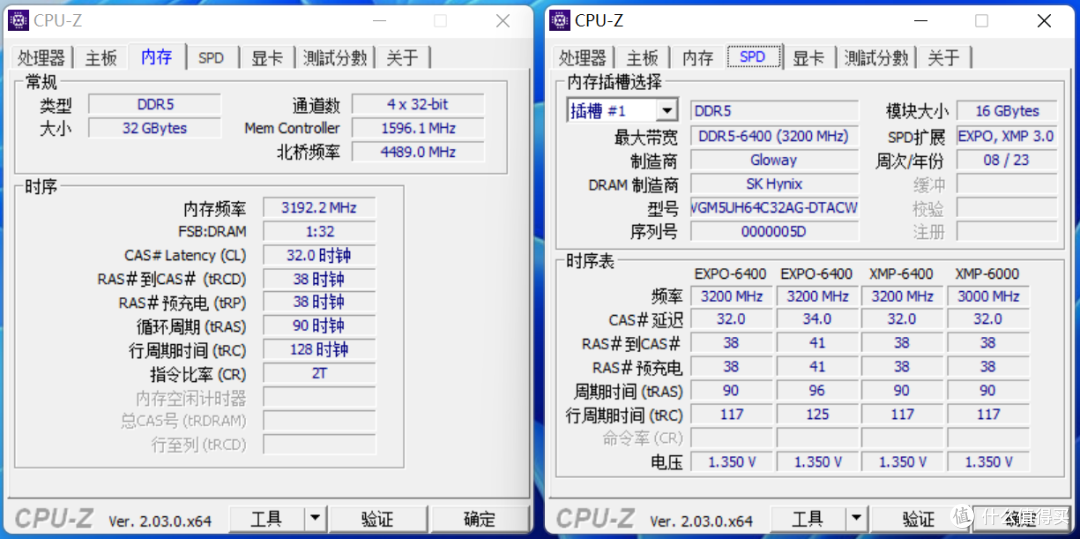Click 32.0 时钟 CAS Latency value
The height and width of the screenshot is (539, 1080).
pos(320,255)
